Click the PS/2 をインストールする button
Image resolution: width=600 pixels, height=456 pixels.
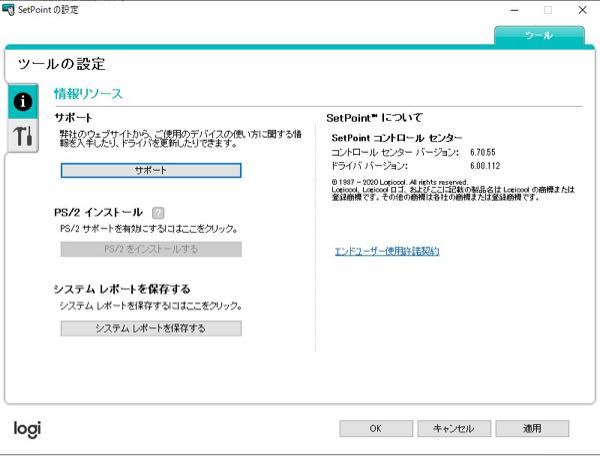[x=151, y=249]
